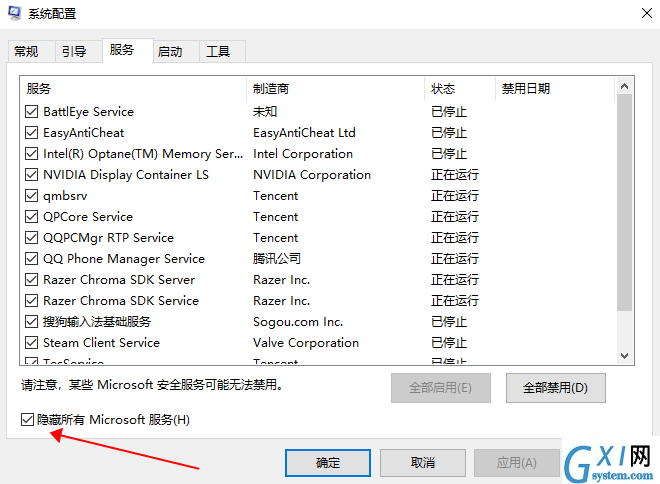Image resolution: width=660 pixels, height=484 pixels.
Task: Uncheck Razer Chroma SDK Server checkbox
Action: pos(32,280)
